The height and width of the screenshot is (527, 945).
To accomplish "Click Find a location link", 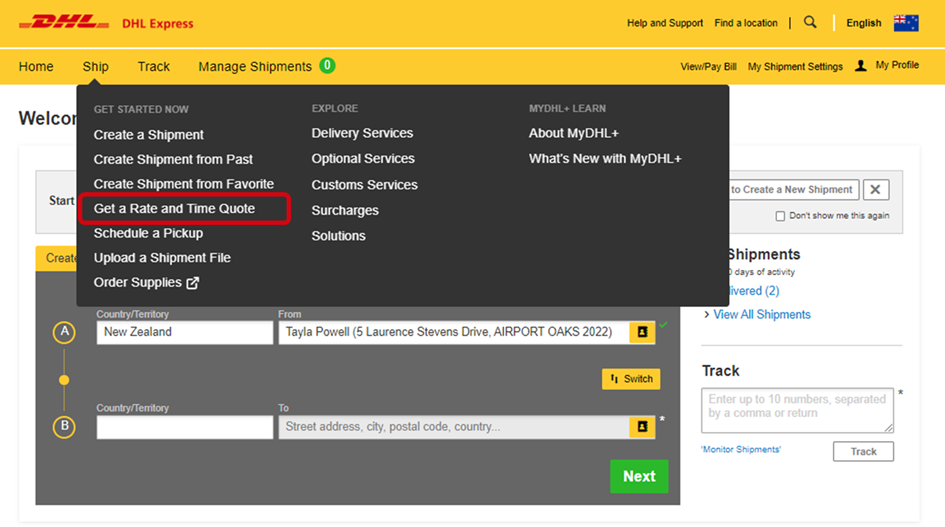I will pos(746,23).
